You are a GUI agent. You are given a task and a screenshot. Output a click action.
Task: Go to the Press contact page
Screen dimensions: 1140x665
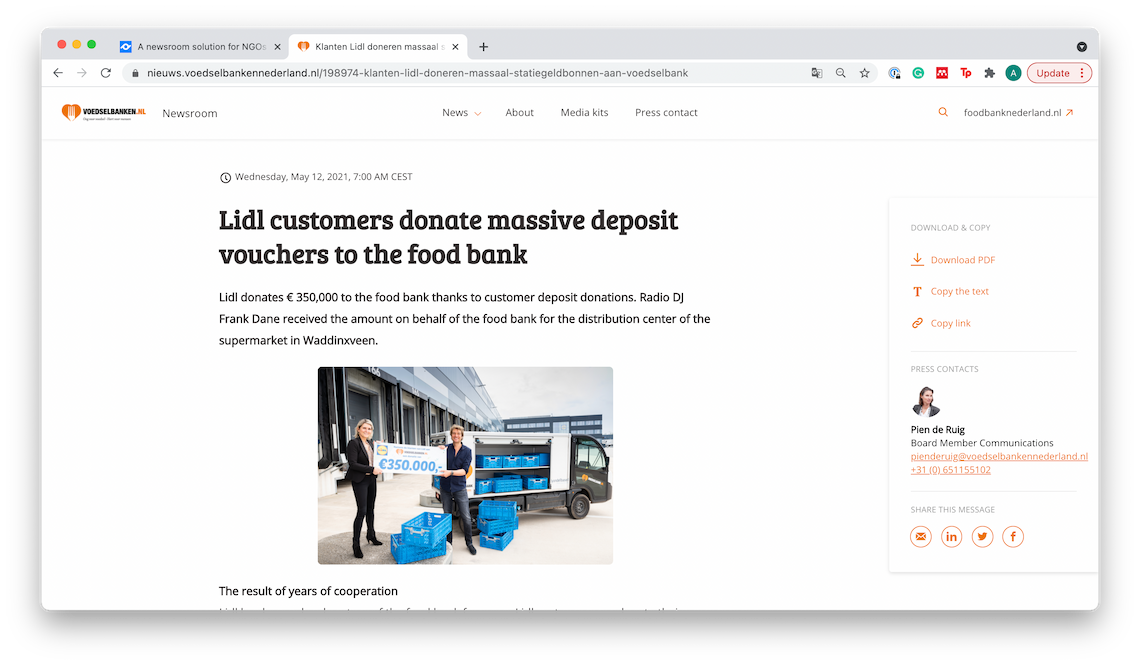(x=666, y=113)
